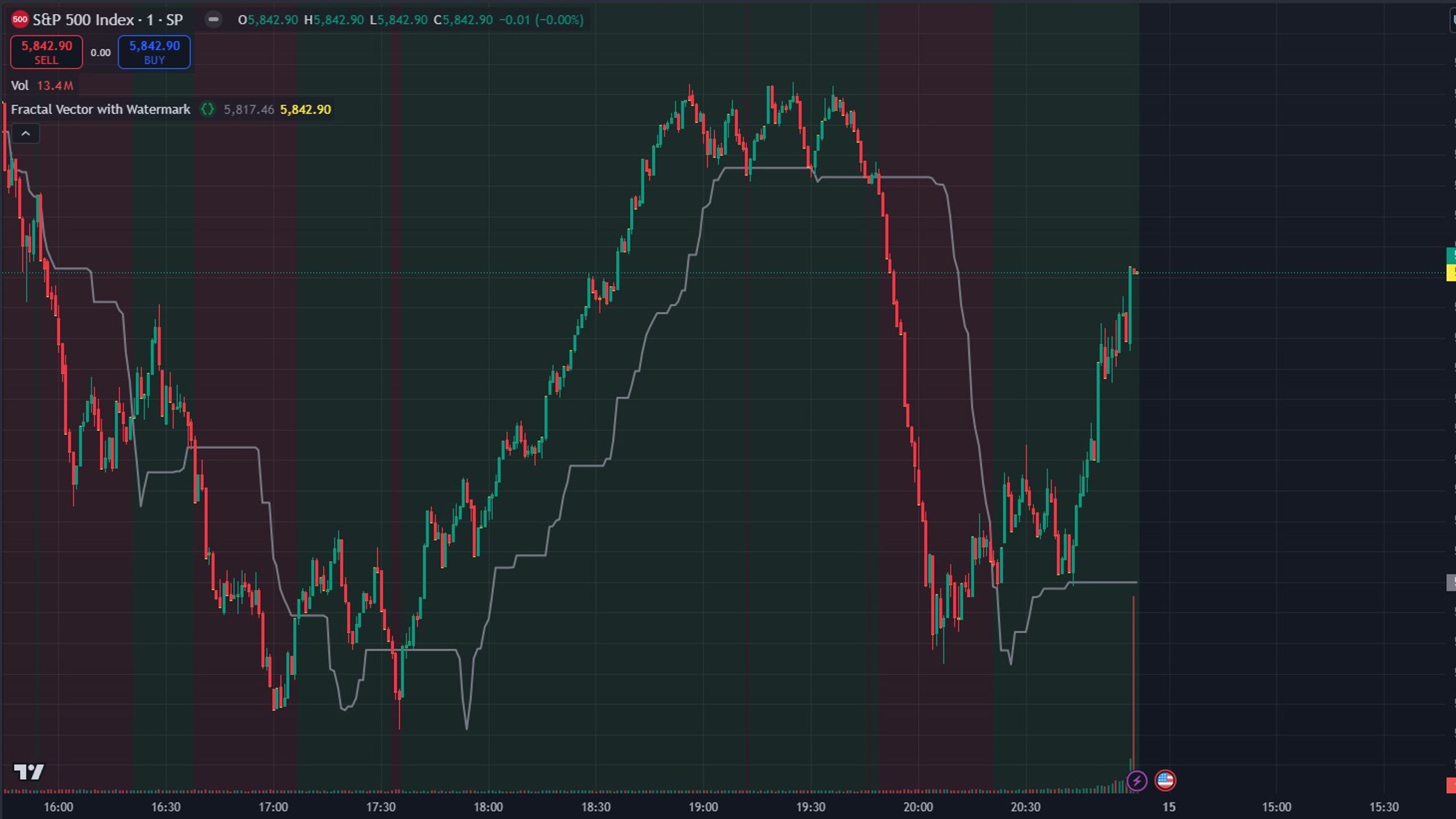Click the 0.00 spread value between Sell and Buy

coord(101,53)
